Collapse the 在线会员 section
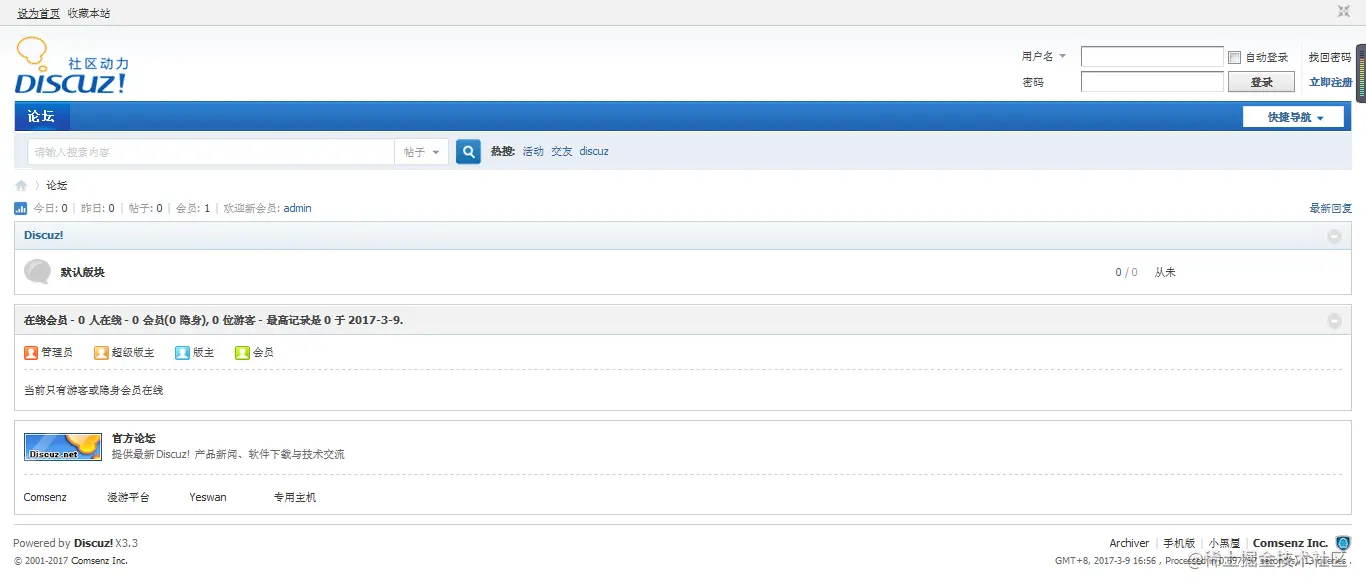Viewport: 1366px width, 588px height. pyautogui.click(x=1334, y=320)
